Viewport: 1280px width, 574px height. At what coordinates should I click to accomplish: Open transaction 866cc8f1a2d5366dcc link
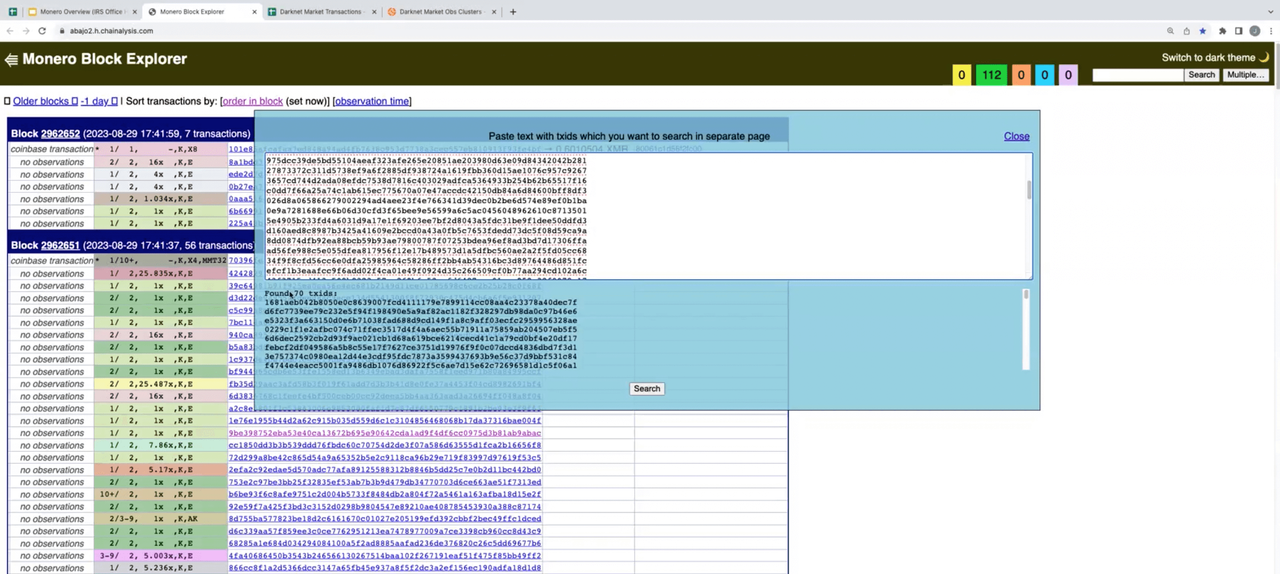tap(385, 568)
